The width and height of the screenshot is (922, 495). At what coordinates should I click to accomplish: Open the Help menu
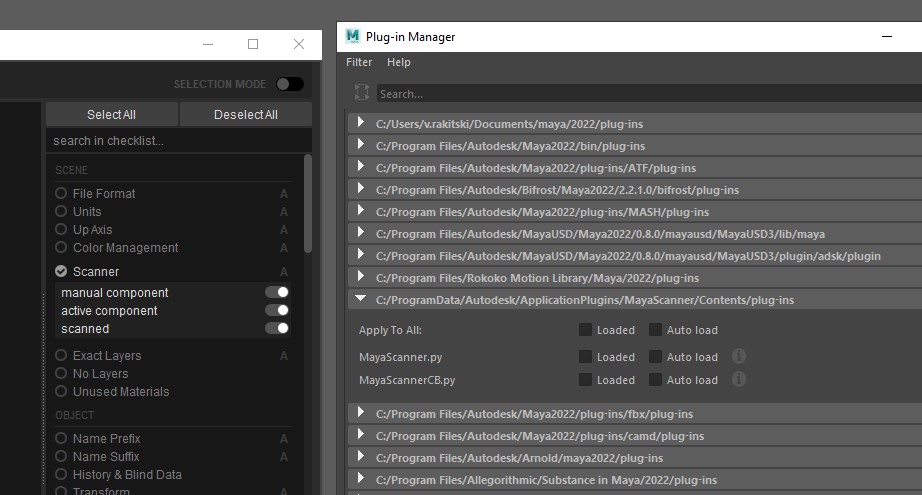399,62
